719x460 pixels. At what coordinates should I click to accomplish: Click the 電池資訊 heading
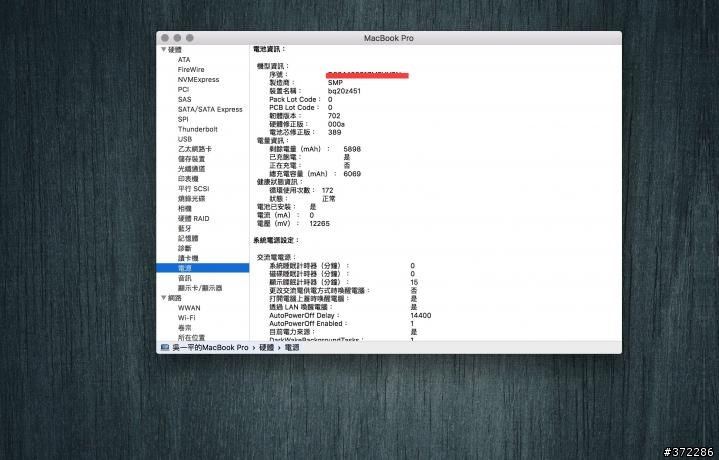point(269,49)
